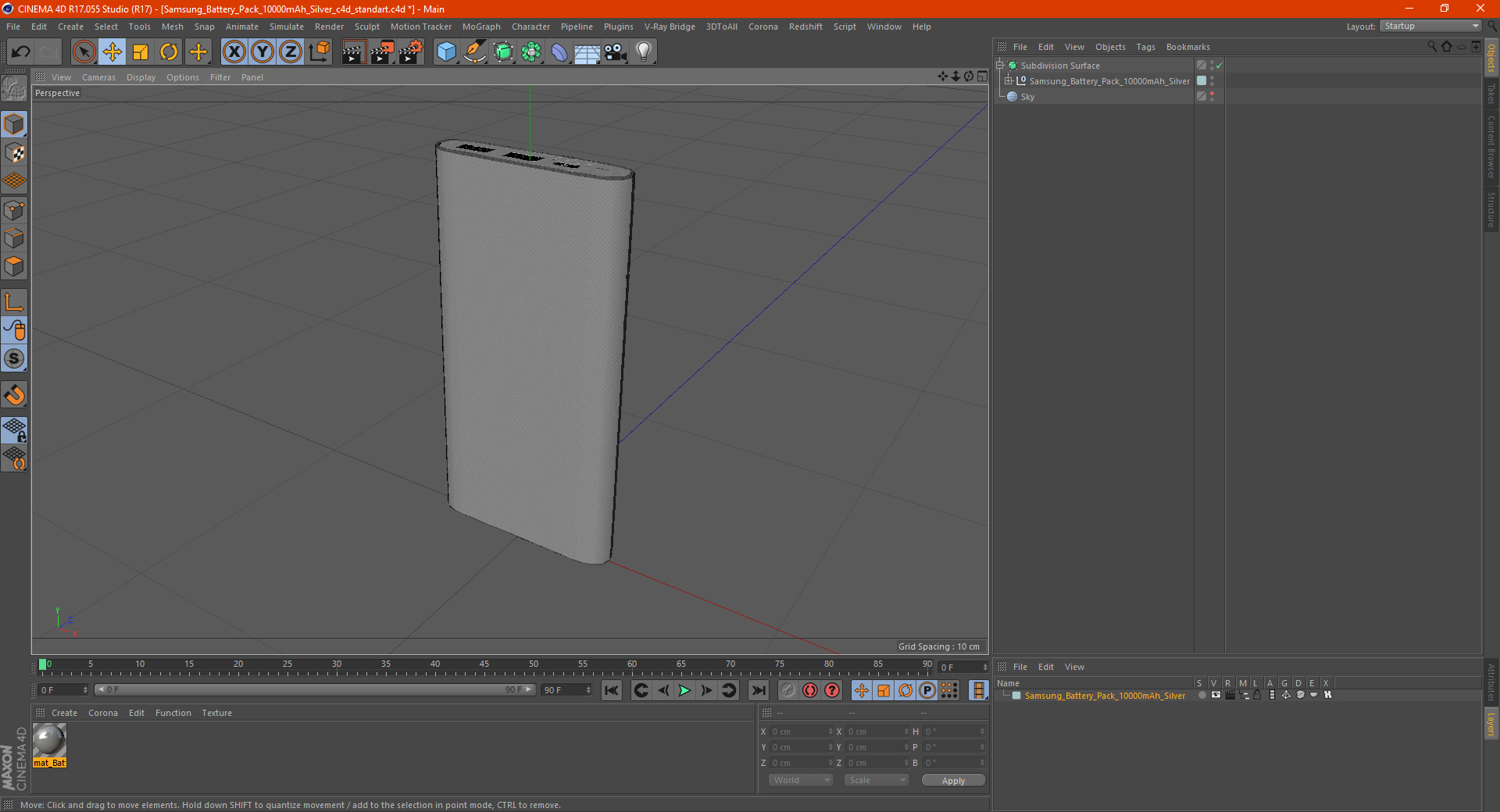Add a Floor environment object
This screenshot has width=1500, height=812.
pyautogui.click(x=587, y=52)
